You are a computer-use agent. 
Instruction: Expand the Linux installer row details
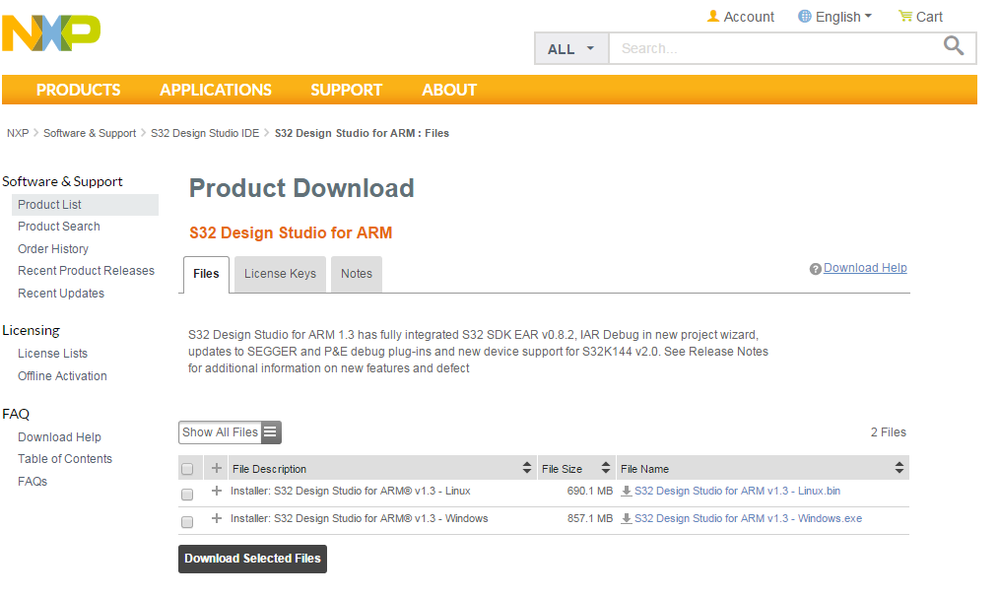click(x=217, y=491)
